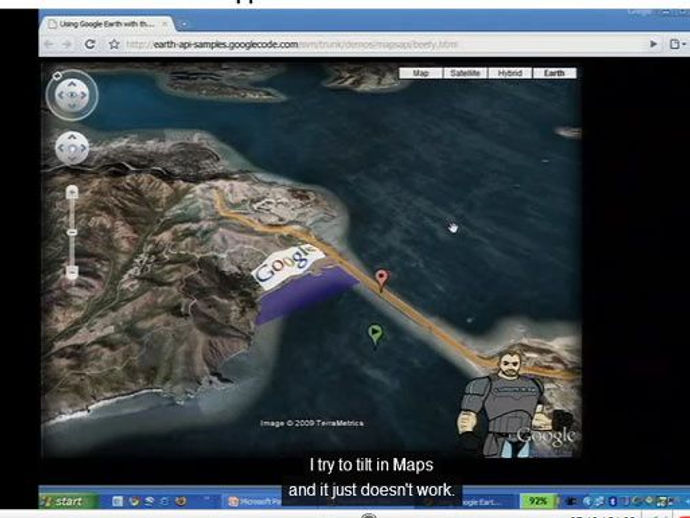This screenshot has width=690, height=518.
Task: Click the eye icon in look joystick center
Action: (72, 95)
